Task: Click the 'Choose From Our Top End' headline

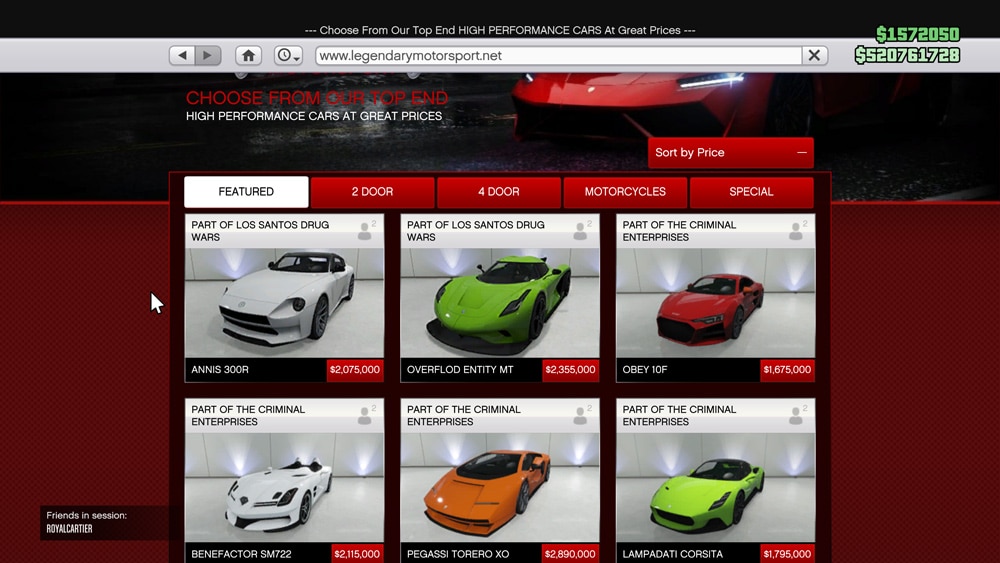Action: (317, 98)
